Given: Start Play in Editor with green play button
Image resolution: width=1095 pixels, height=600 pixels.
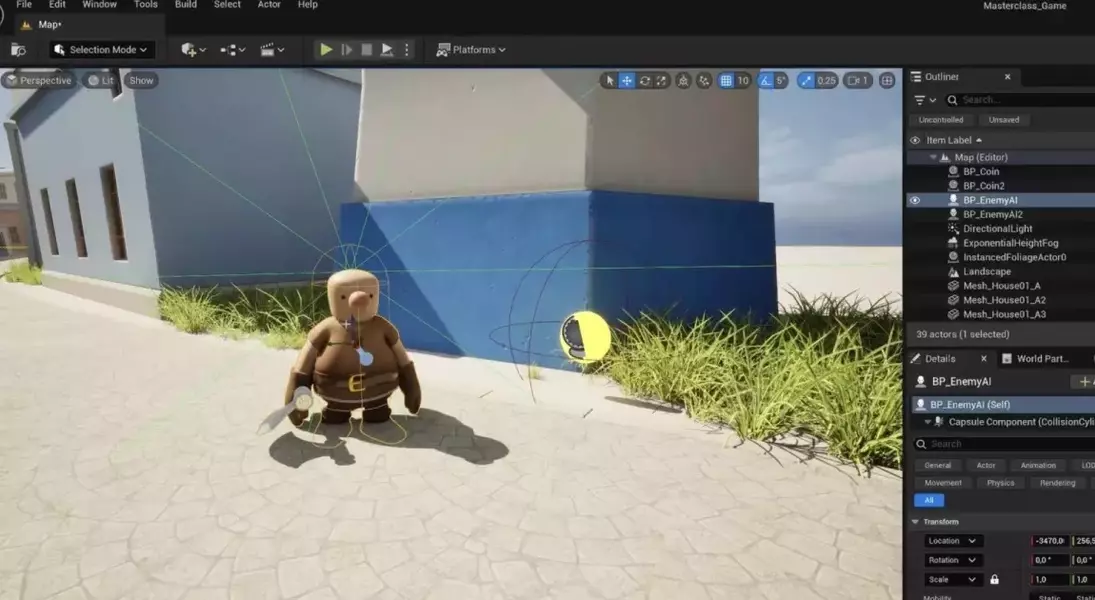Looking at the screenshot, I should click(x=325, y=50).
